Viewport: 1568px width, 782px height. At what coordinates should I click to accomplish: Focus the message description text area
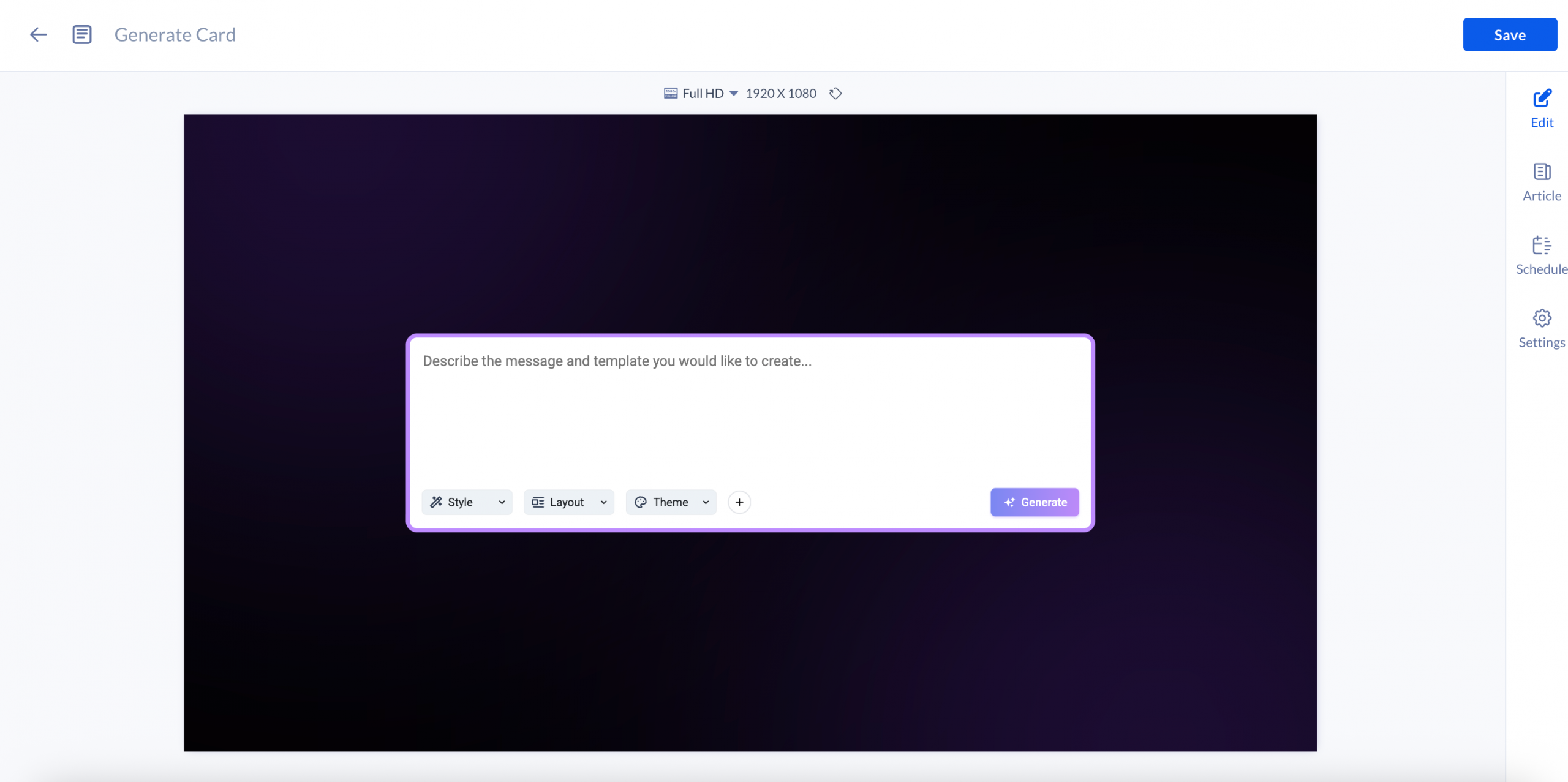click(x=750, y=410)
